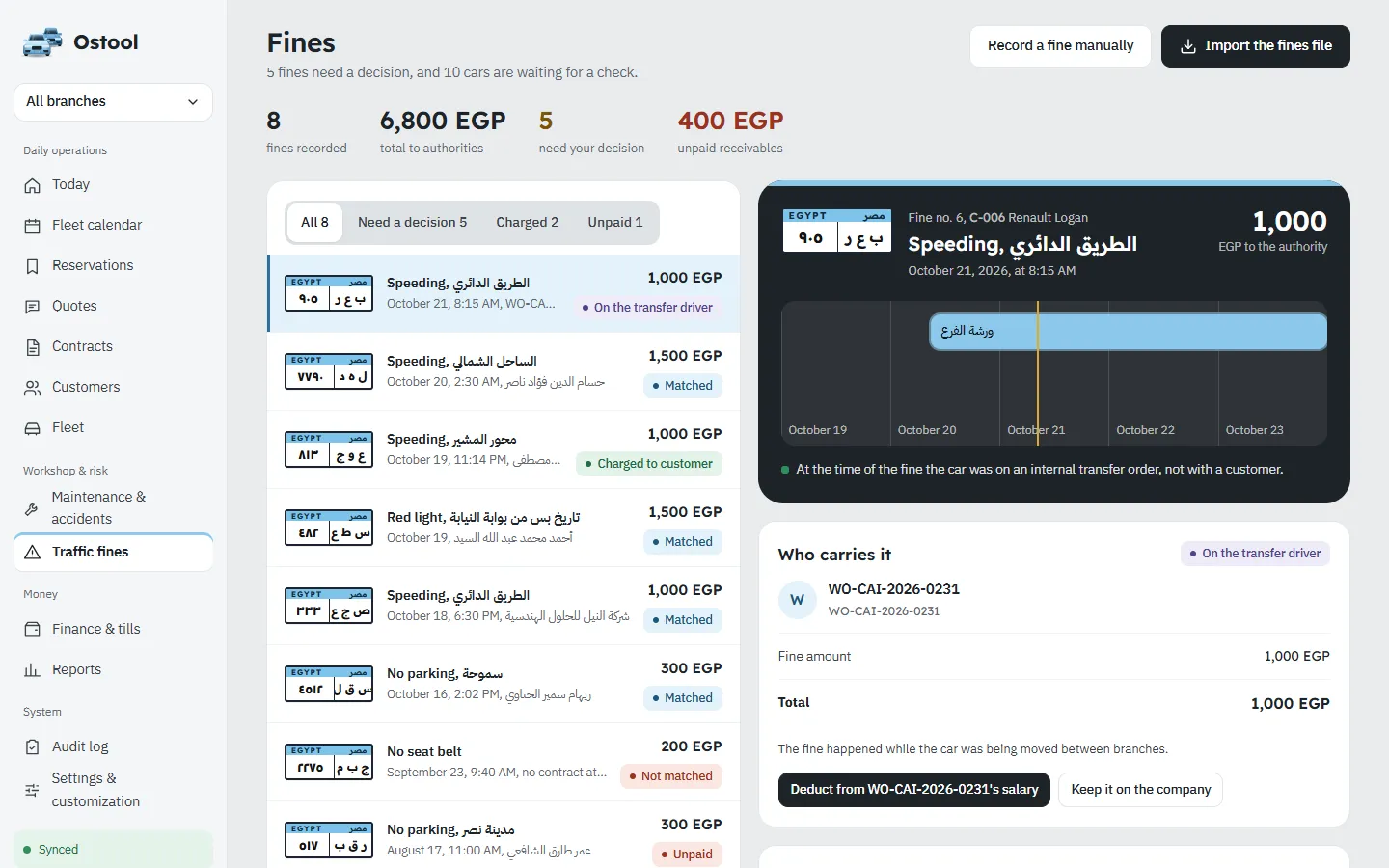Click the Not matched status badge
The image size is (1389, 868).
(x=671, y=776)
